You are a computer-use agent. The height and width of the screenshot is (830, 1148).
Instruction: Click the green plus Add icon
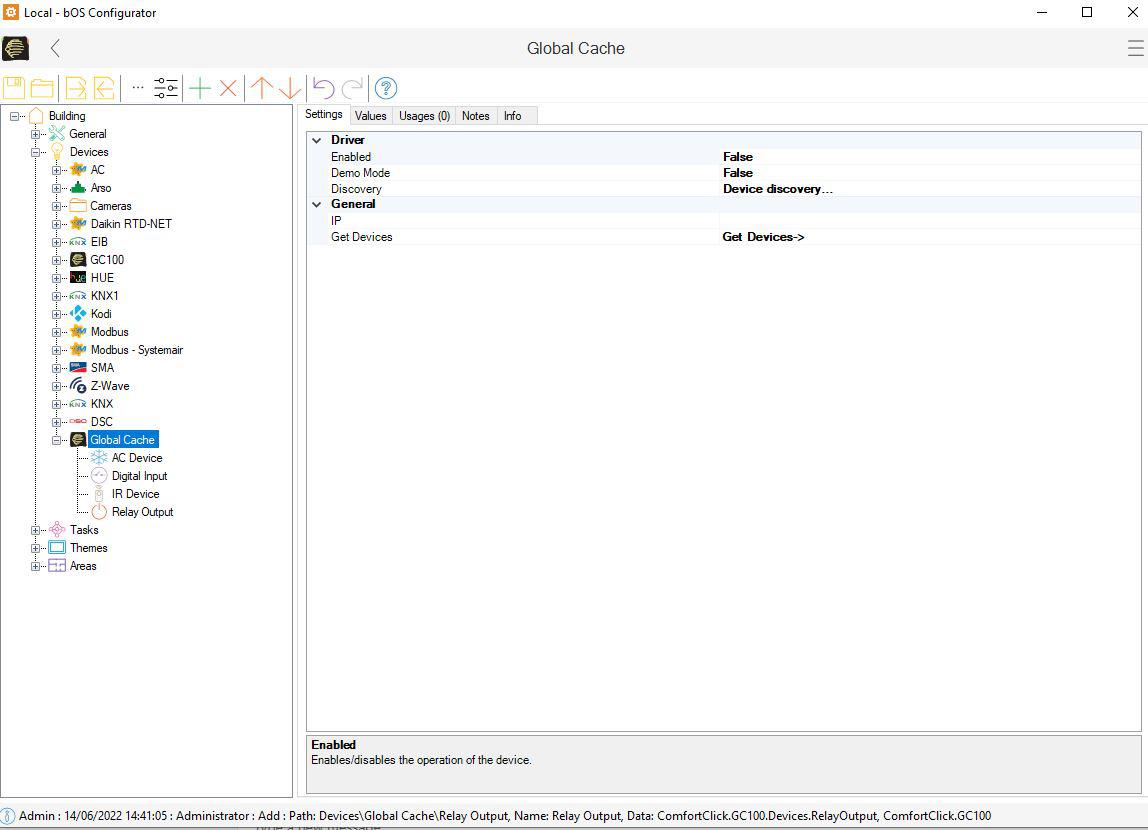pyautogui.click(x=200, y=89)
